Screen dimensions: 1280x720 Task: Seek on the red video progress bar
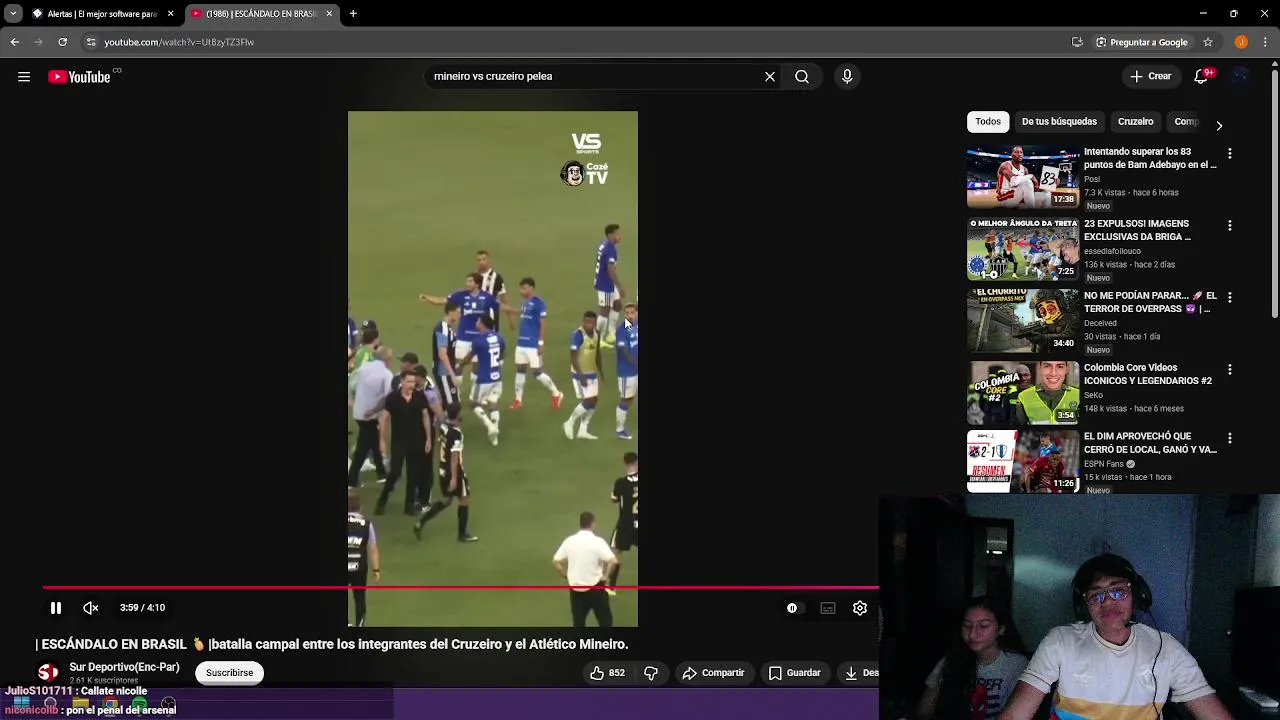(460, 588)
